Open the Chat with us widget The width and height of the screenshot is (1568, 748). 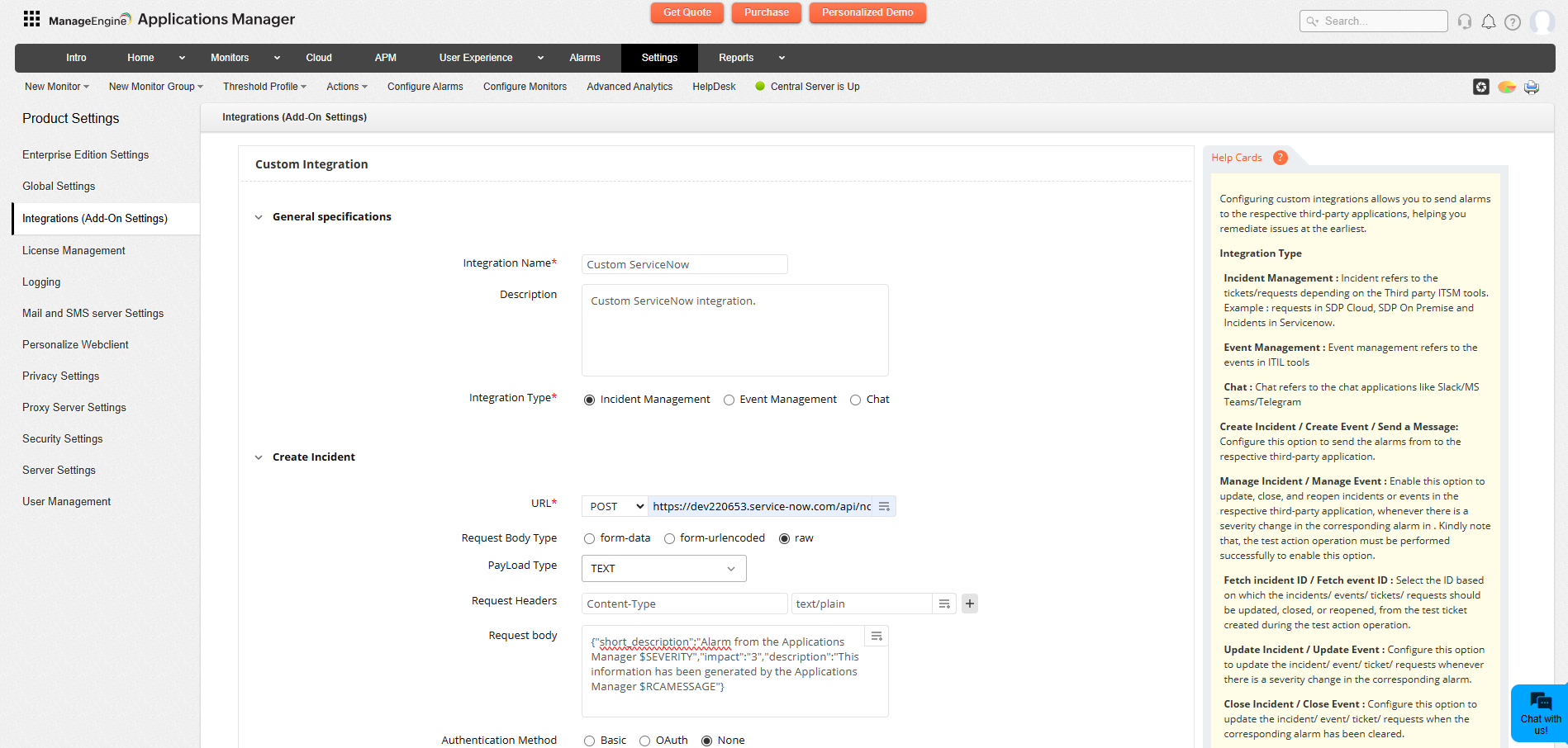[1540, 712]
